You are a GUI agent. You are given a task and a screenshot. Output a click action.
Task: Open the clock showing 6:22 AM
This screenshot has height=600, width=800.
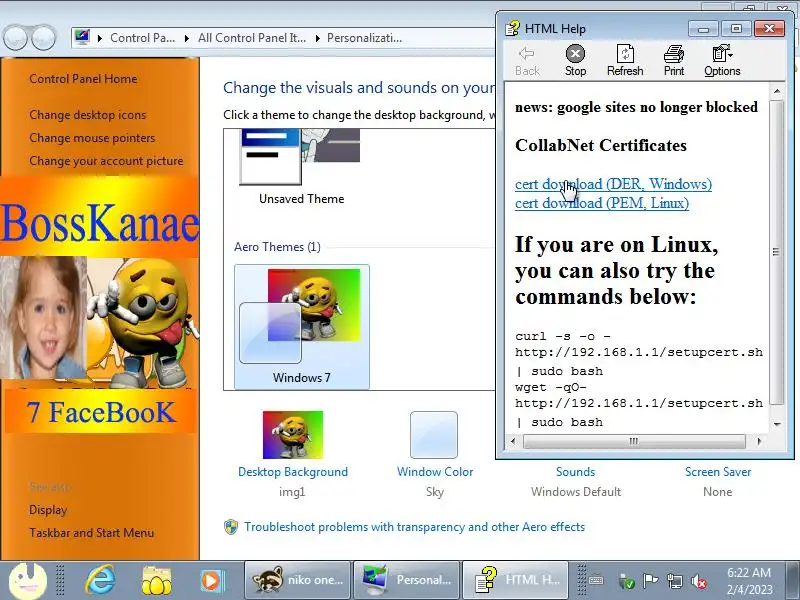(x=749, y=581)
